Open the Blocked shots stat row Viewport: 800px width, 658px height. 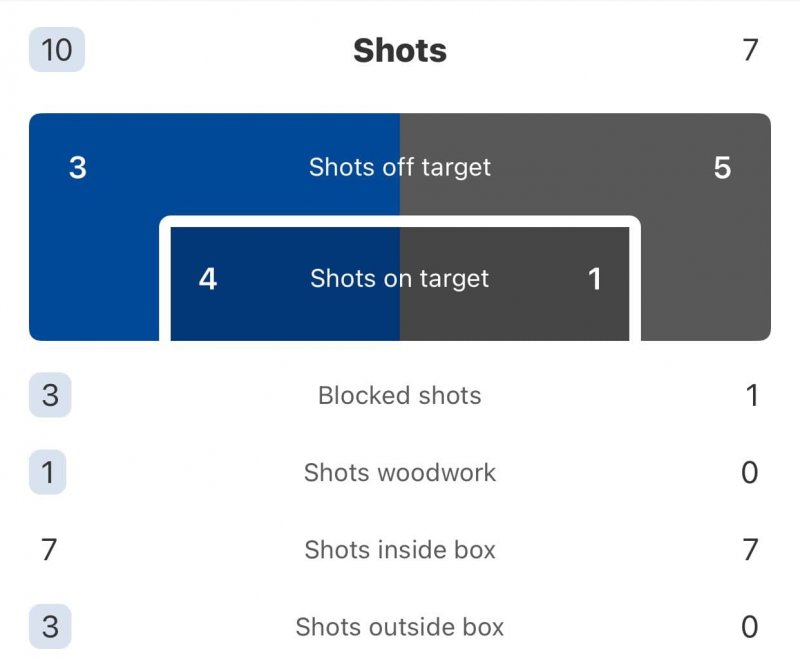click(x=400, y=395)
